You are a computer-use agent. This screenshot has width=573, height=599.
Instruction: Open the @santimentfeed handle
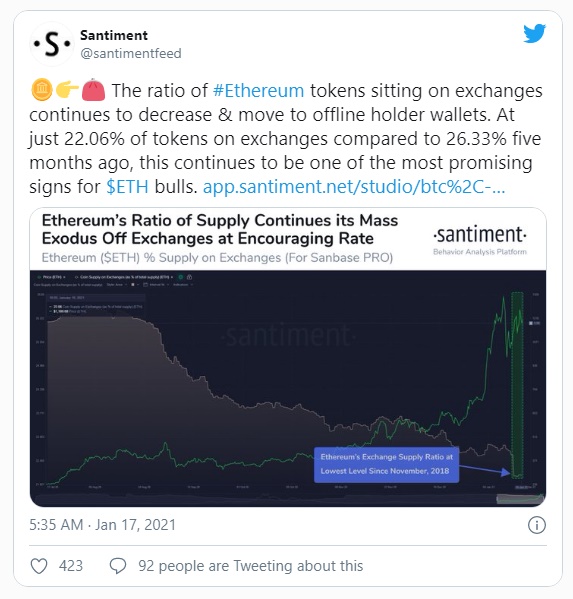click(131, 53)
